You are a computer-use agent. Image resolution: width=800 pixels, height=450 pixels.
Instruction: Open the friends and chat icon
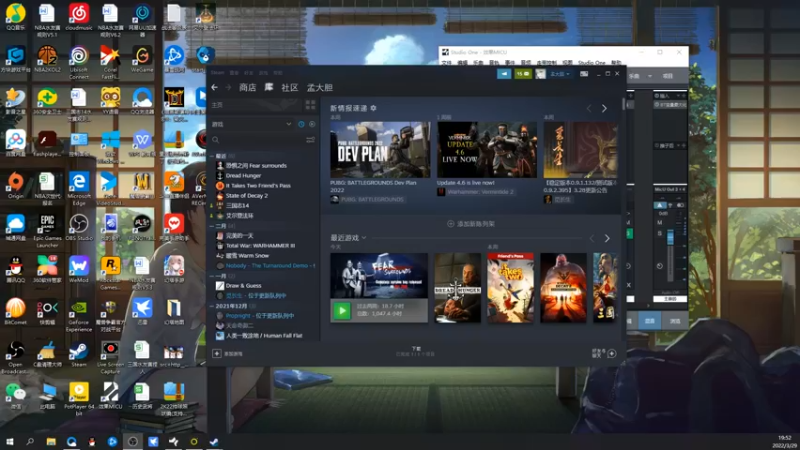coord(612,354)
